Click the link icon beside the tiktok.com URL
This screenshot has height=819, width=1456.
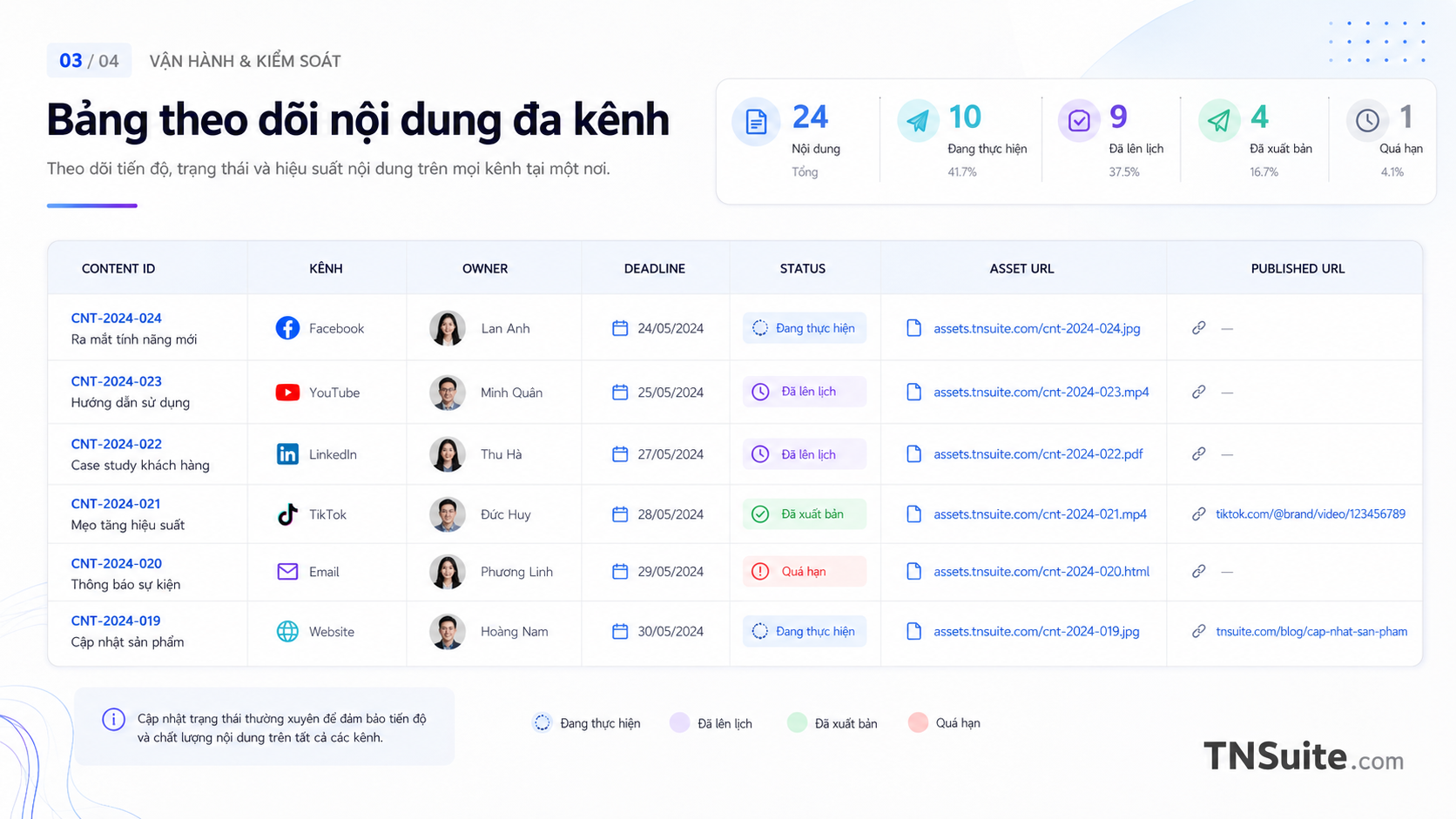tap(1199, 514)
